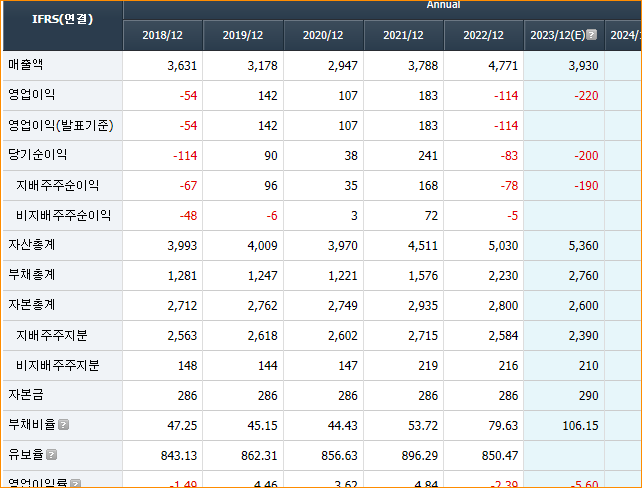Select the 2018/12 column header
Viewport: 642px width, 488px height.
click(163, 35)
